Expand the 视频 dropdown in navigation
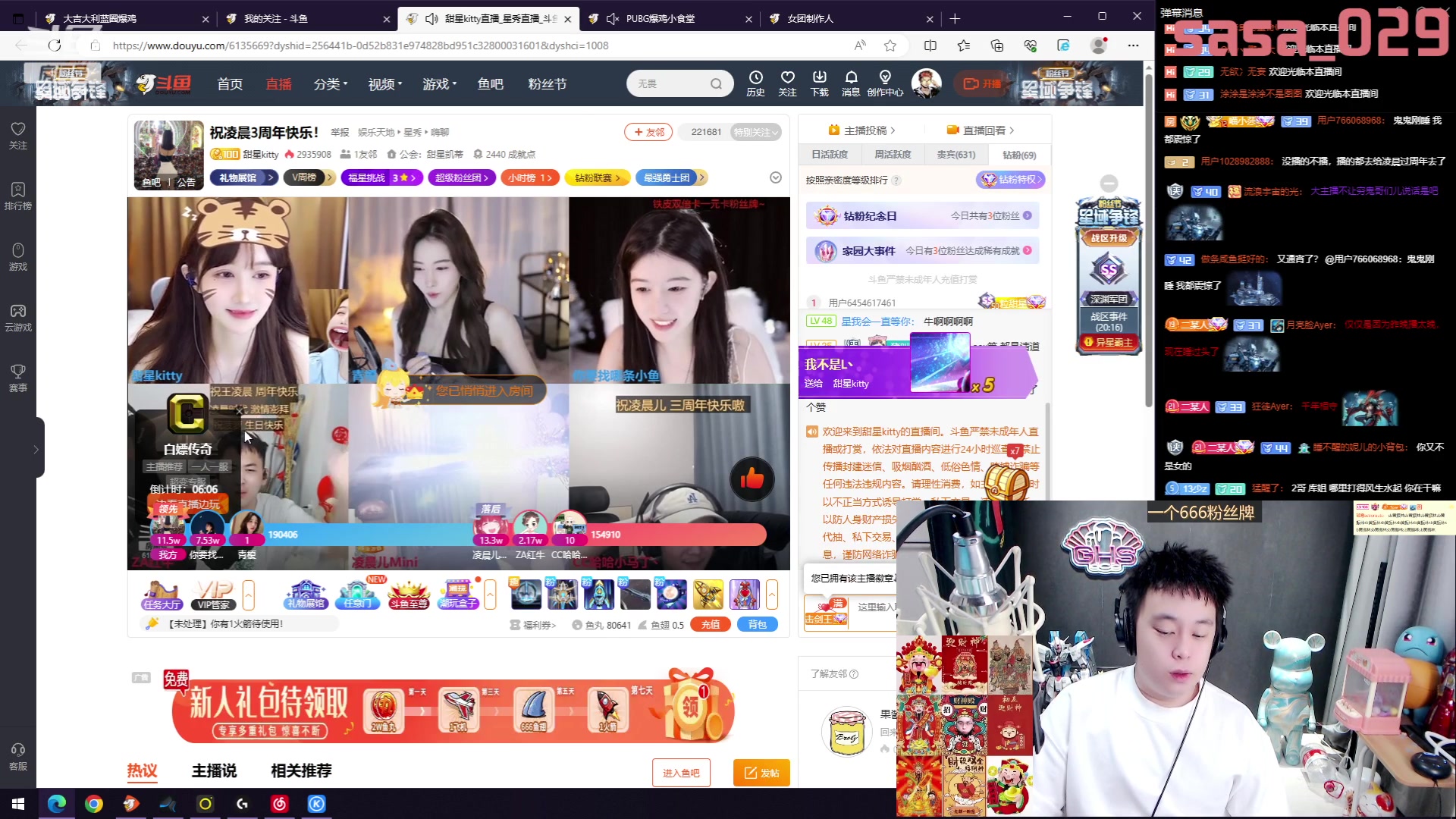 pyautogui.click(x=385, y=84)
